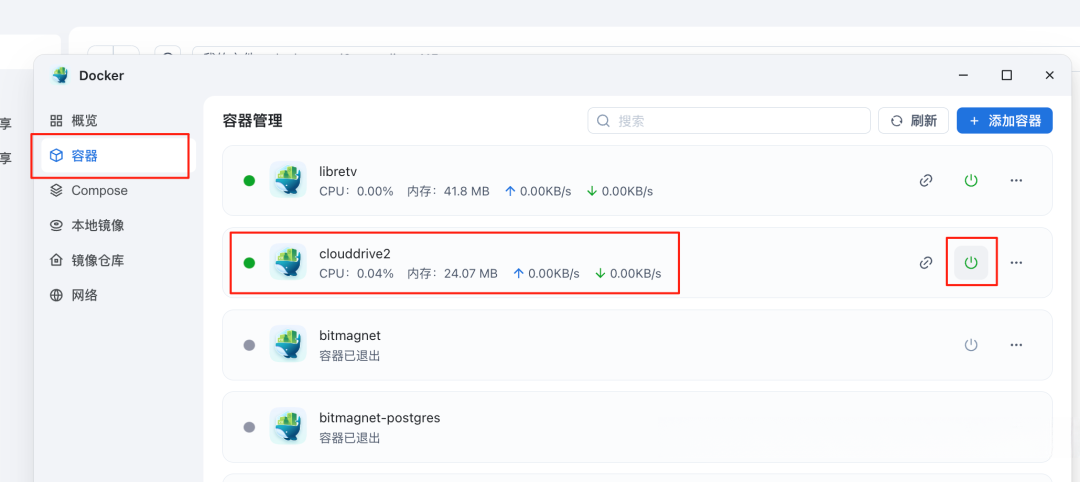
Task: Toggle power for libretv container
Action: pos(971,180)
